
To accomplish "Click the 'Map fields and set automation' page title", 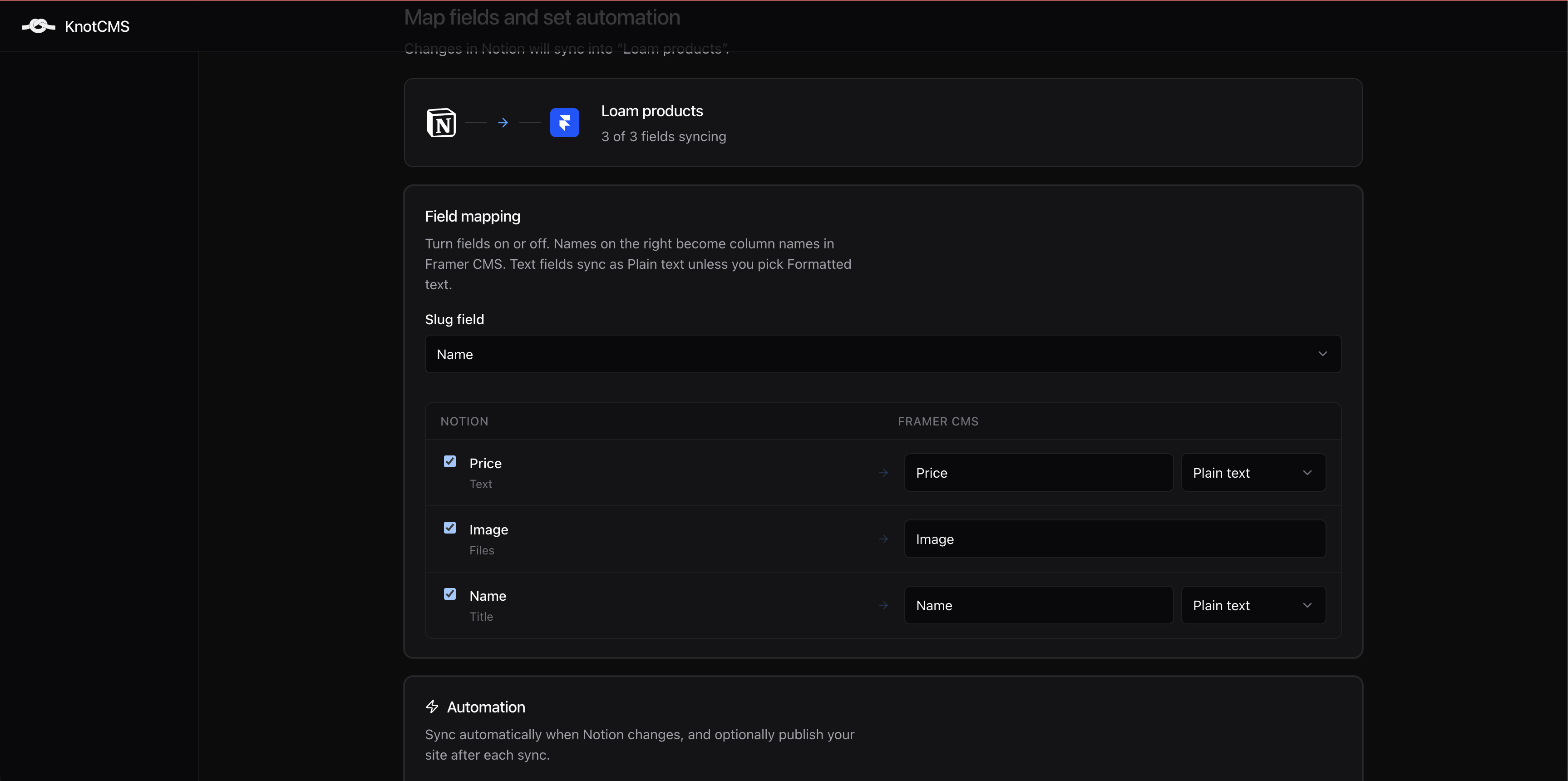I will point(542,18).
